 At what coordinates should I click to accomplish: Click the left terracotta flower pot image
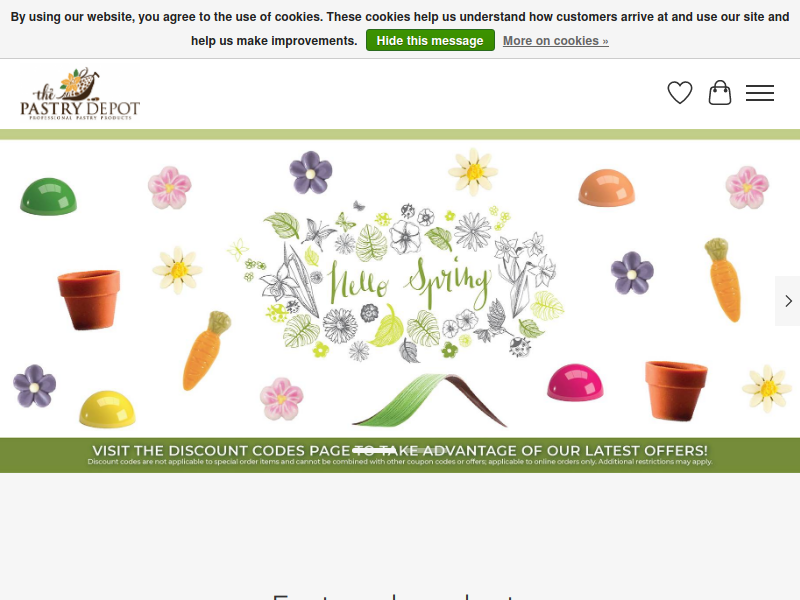point(89,300)
